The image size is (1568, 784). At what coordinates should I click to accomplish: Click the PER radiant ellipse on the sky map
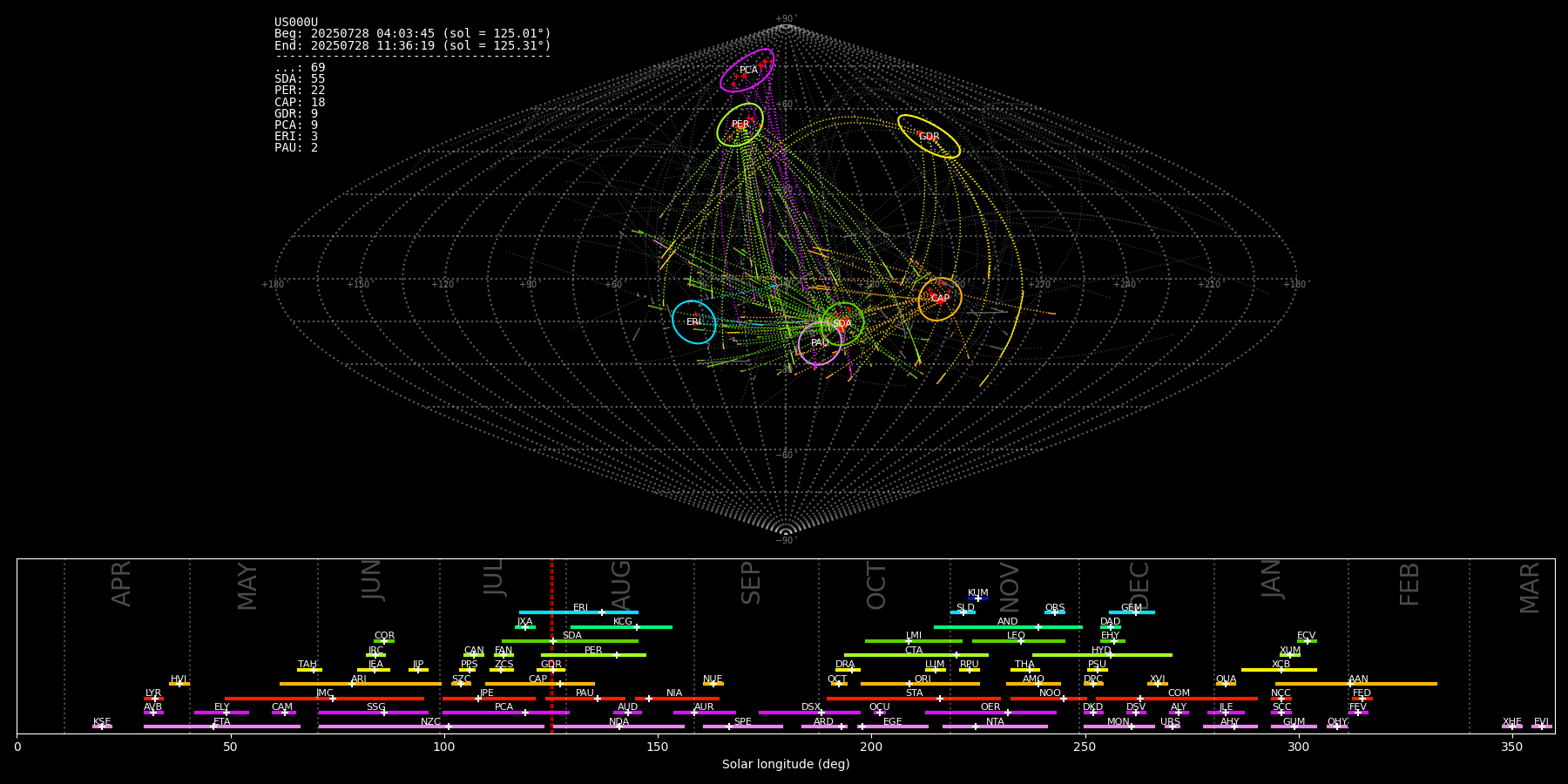(x=740, y=125)
